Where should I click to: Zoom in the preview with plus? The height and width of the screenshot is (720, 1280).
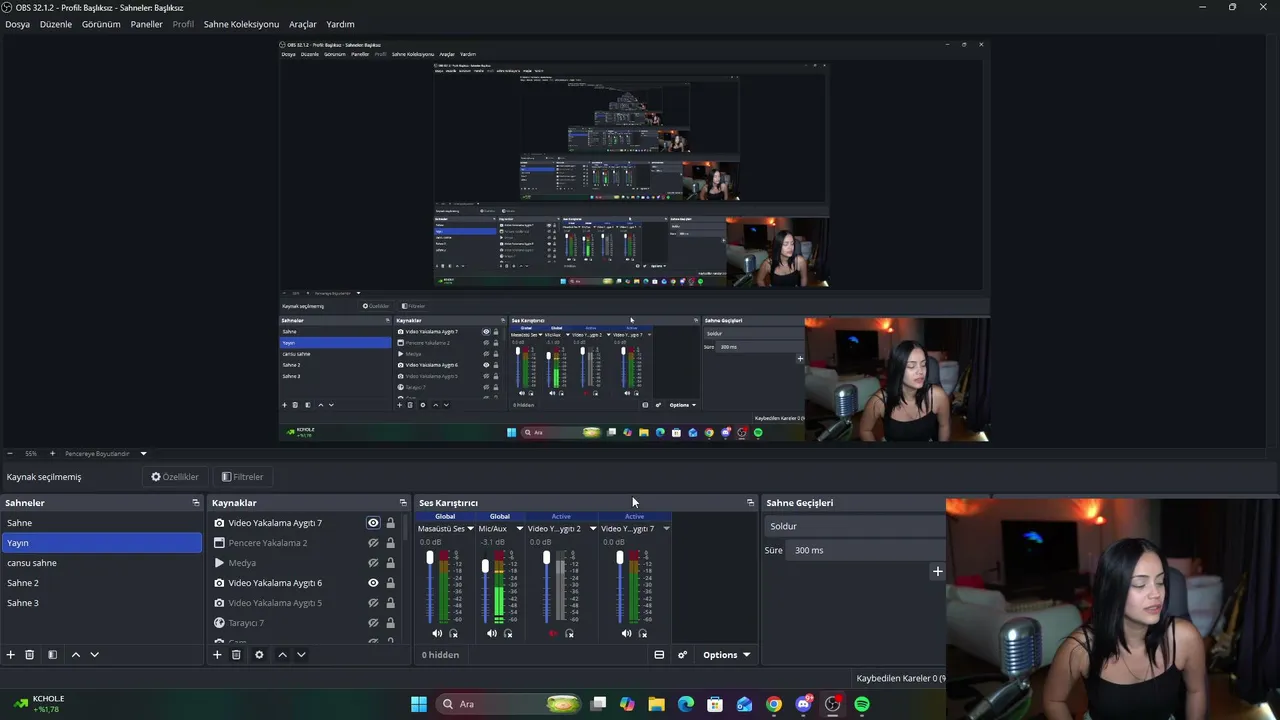coord(51,454)
